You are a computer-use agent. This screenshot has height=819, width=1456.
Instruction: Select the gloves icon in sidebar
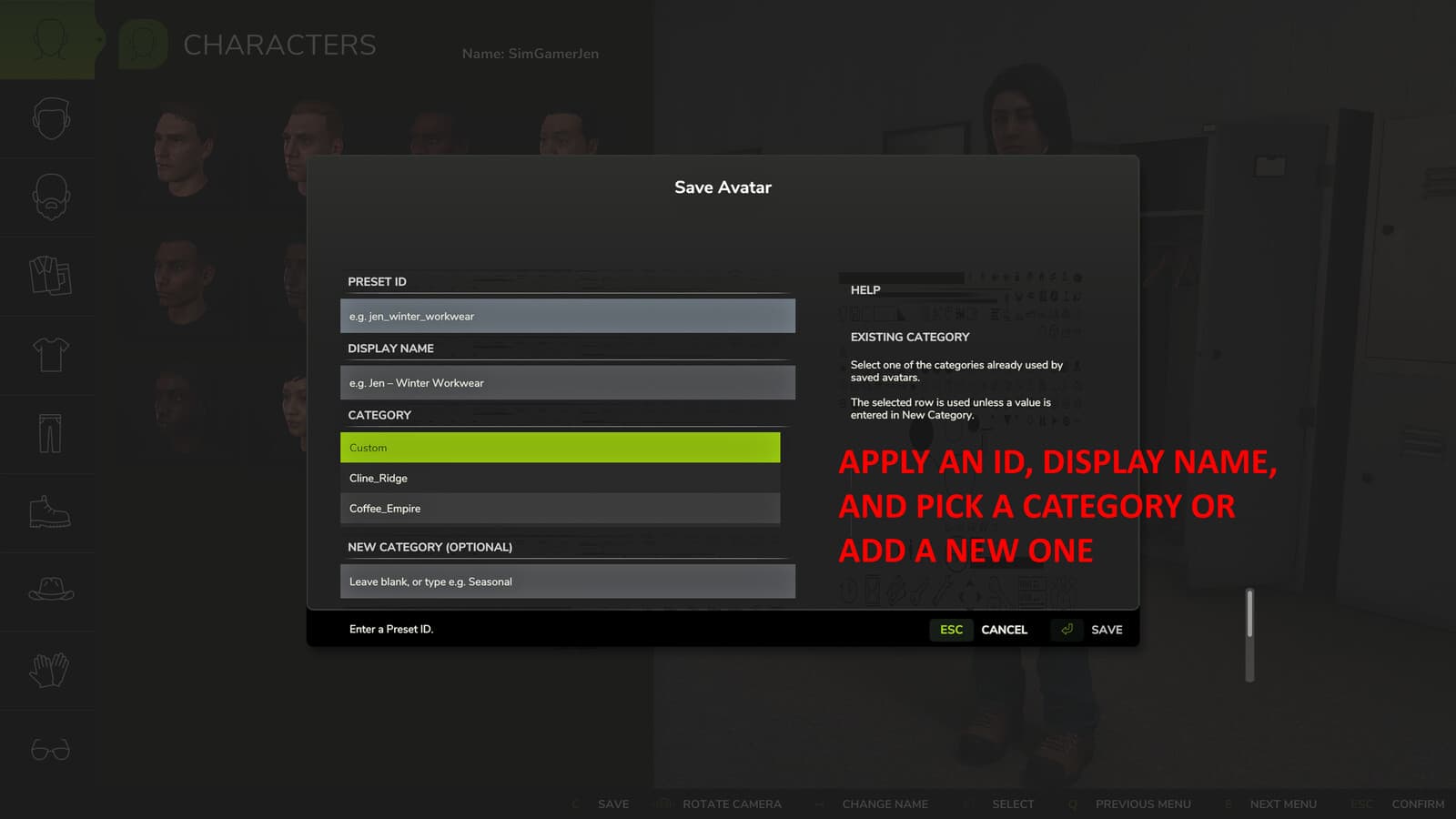click(x=49, y=670)
